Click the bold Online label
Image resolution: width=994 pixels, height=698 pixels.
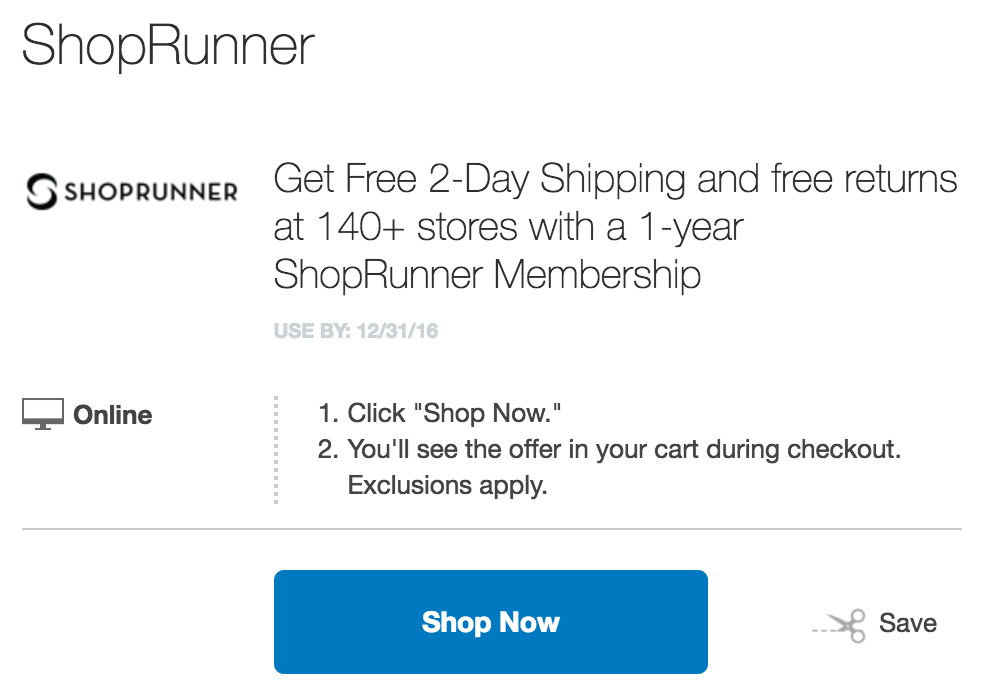pos(113,415)
